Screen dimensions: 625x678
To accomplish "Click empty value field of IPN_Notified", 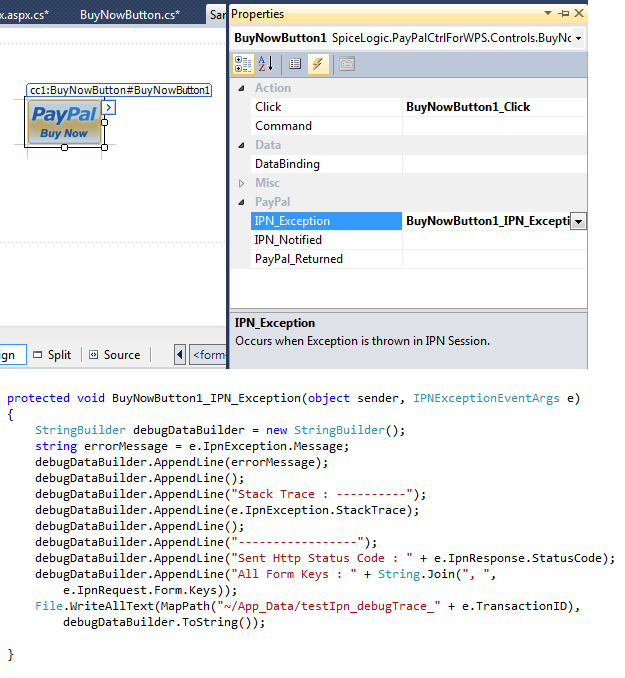I will coord(494,240).
